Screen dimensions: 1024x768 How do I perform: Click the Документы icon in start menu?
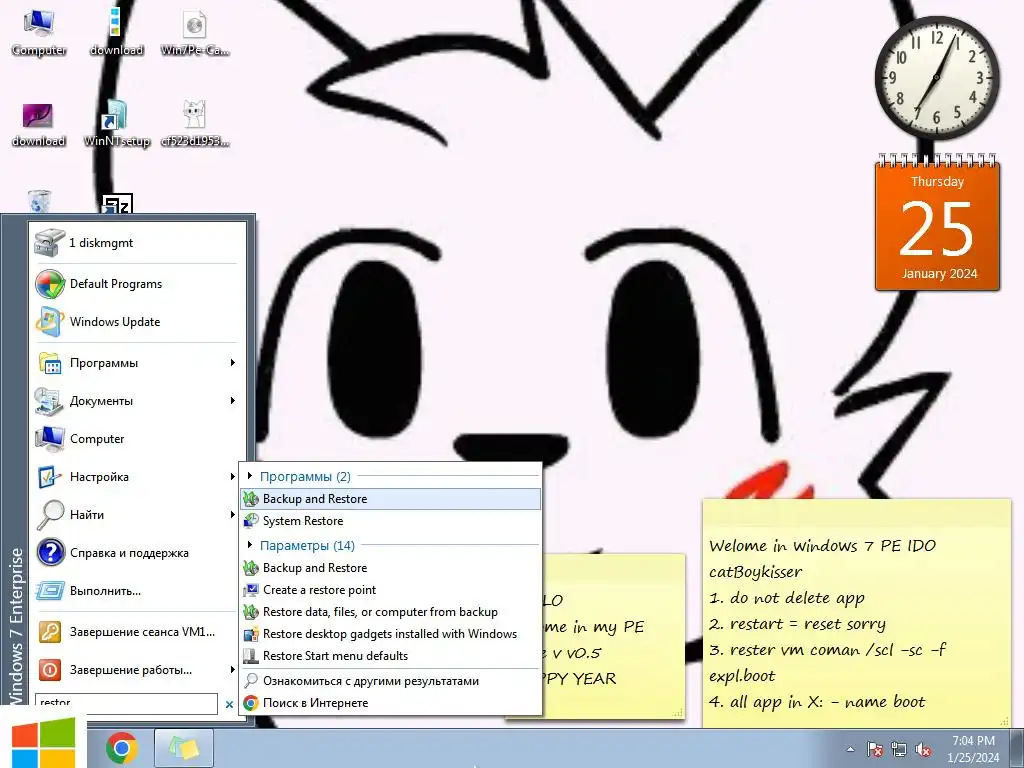tap(50, 401)
